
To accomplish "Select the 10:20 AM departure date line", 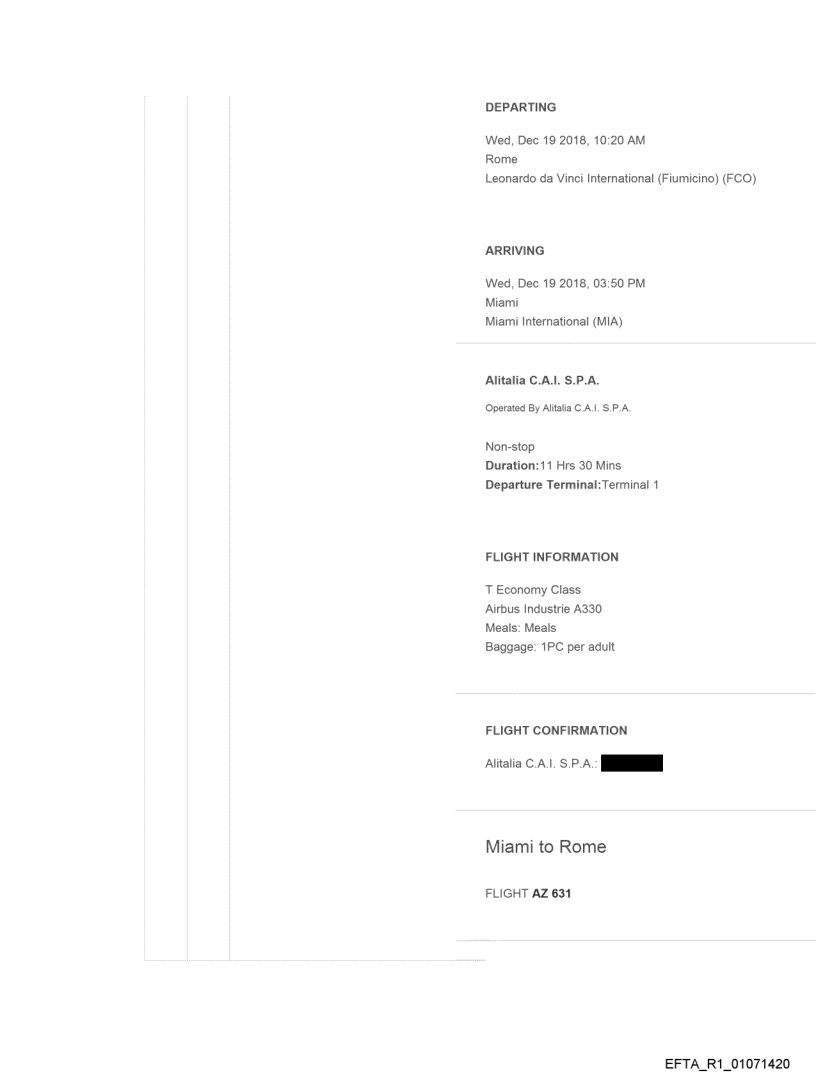I will (565, 140).
